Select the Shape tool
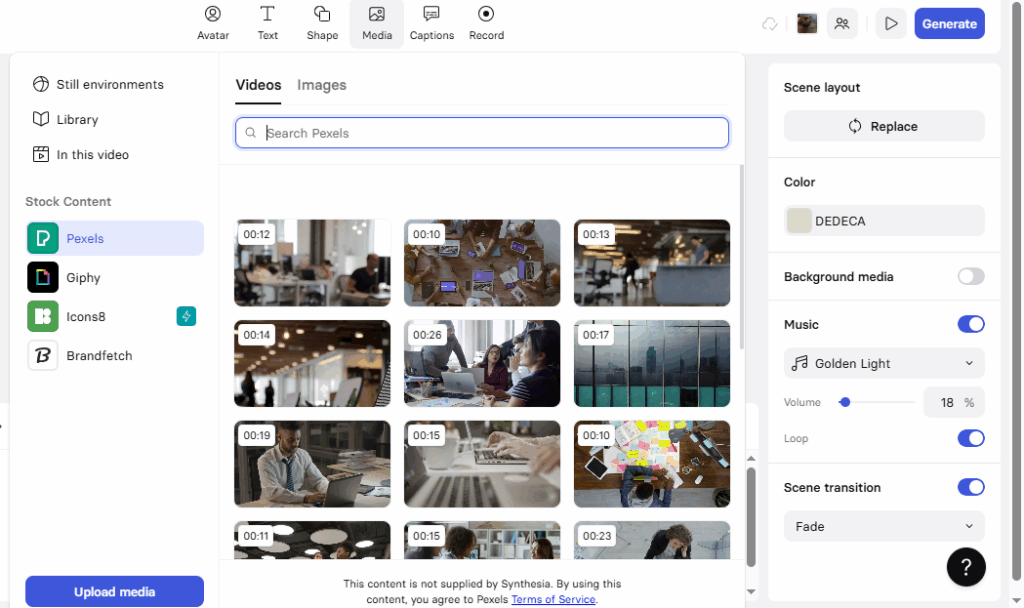 click(322, 22)
